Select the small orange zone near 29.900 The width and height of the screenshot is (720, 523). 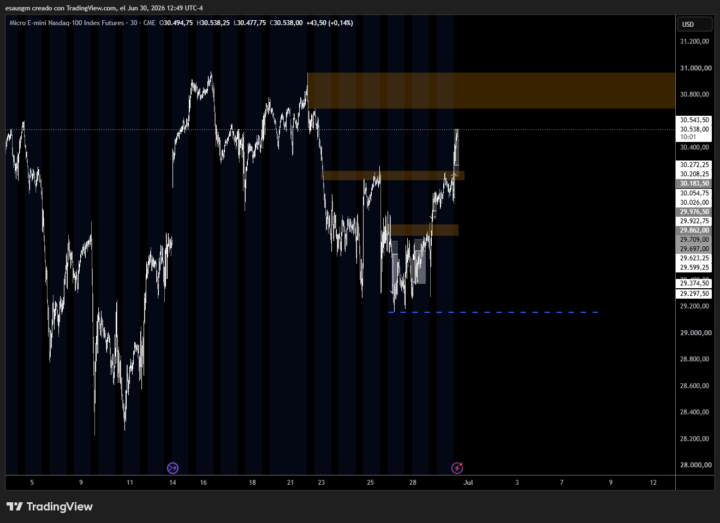coord(424,230)
